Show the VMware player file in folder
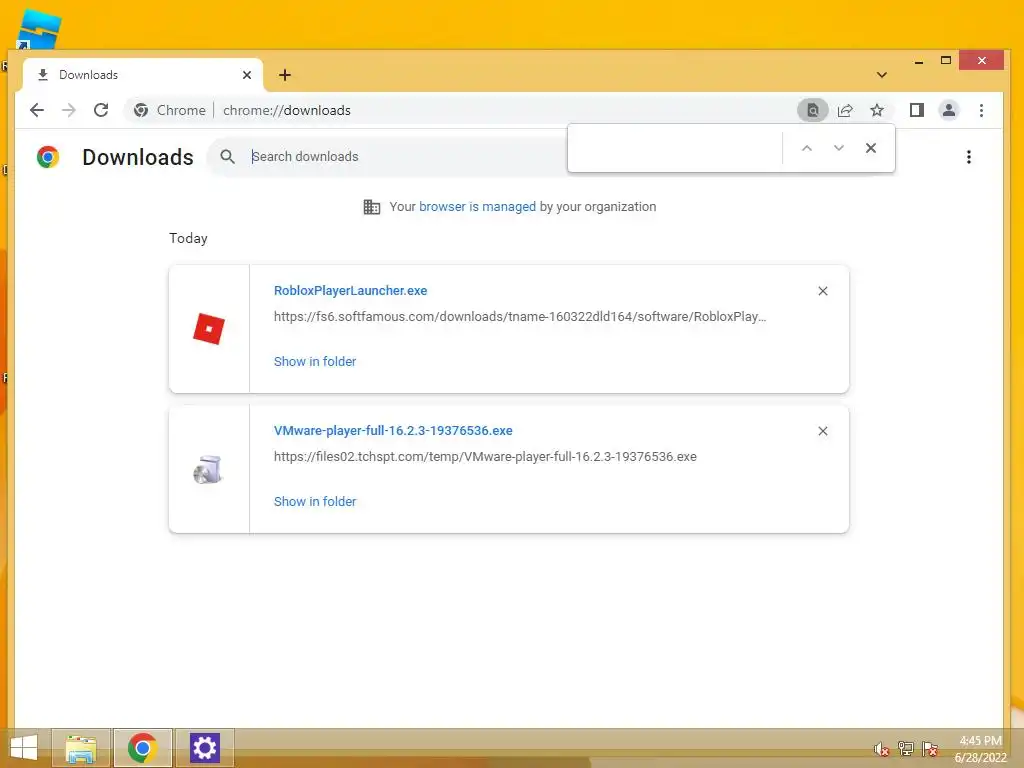The width and height of the screenshot is (1024, 768). 315,502
